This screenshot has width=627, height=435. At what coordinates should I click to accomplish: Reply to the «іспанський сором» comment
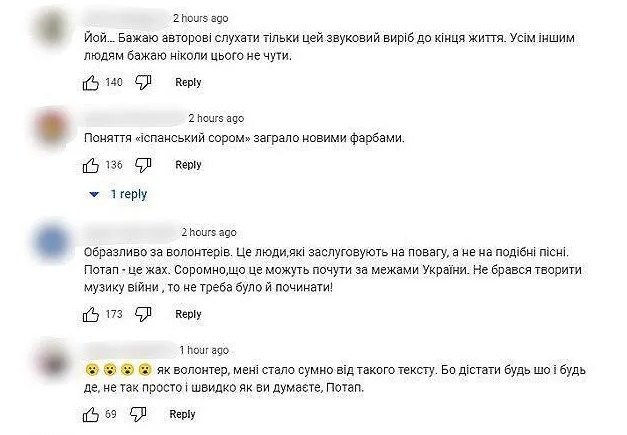[188, 165]
